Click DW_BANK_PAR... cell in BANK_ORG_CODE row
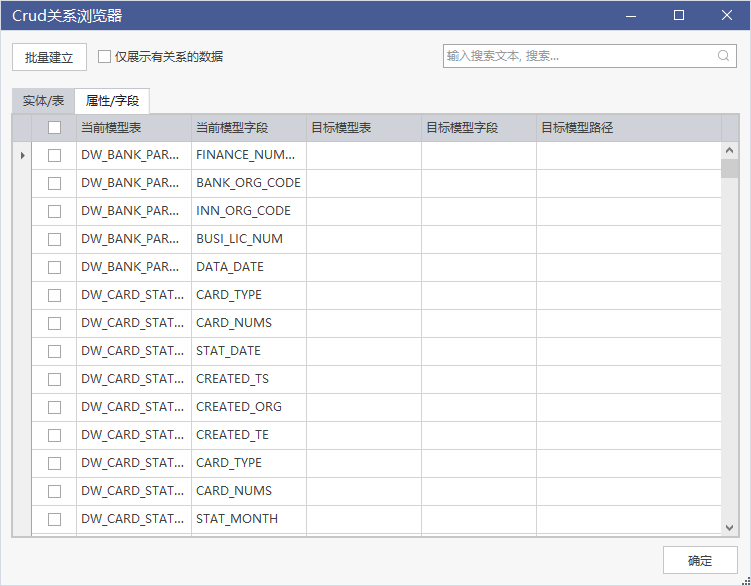 [134, 183]
